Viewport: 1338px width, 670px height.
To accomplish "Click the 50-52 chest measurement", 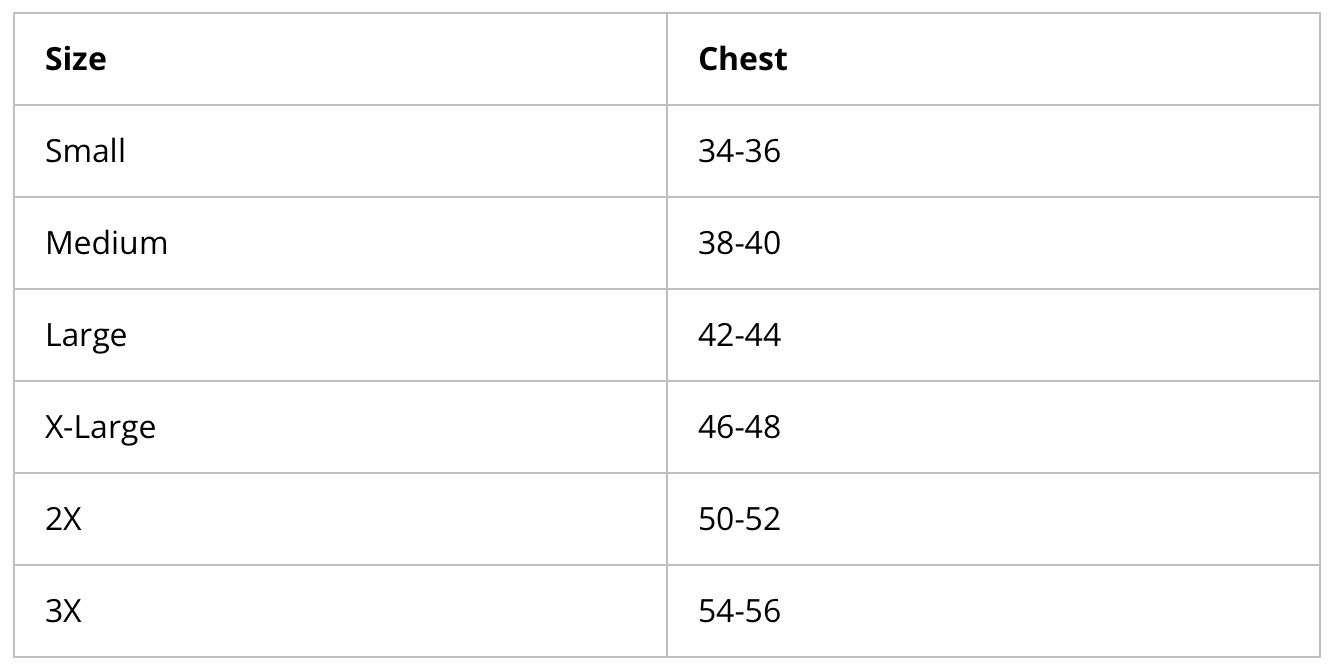I will click(x=739, y=520).
